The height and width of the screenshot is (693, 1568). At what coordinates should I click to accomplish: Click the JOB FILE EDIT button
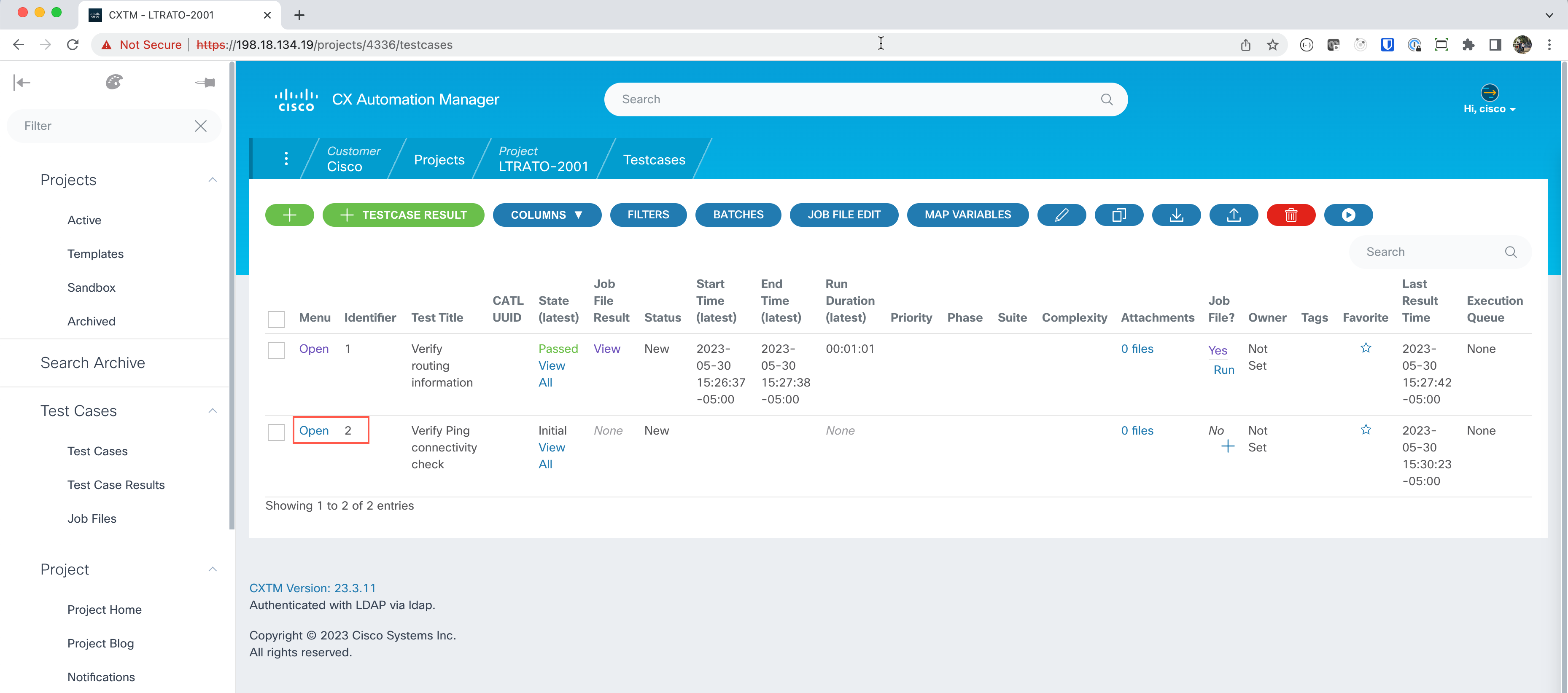point(843,215)
